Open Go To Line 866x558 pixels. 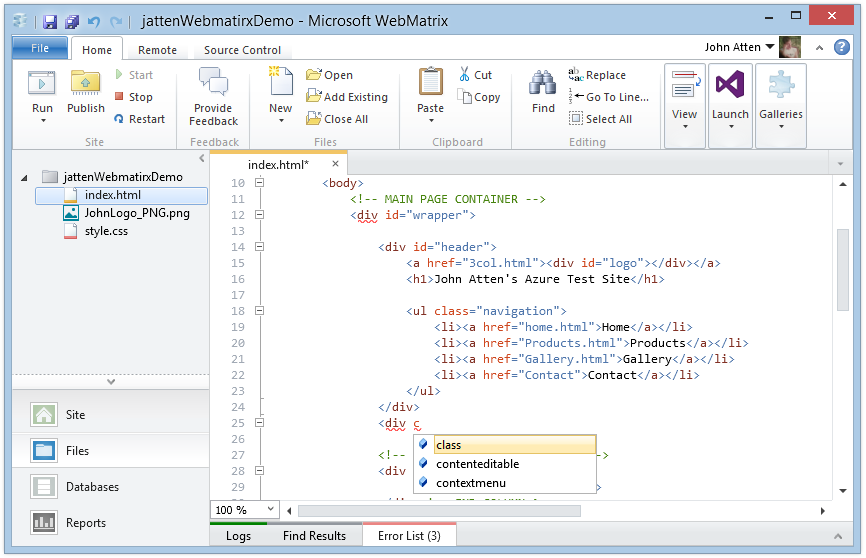[x=609, y=97]
